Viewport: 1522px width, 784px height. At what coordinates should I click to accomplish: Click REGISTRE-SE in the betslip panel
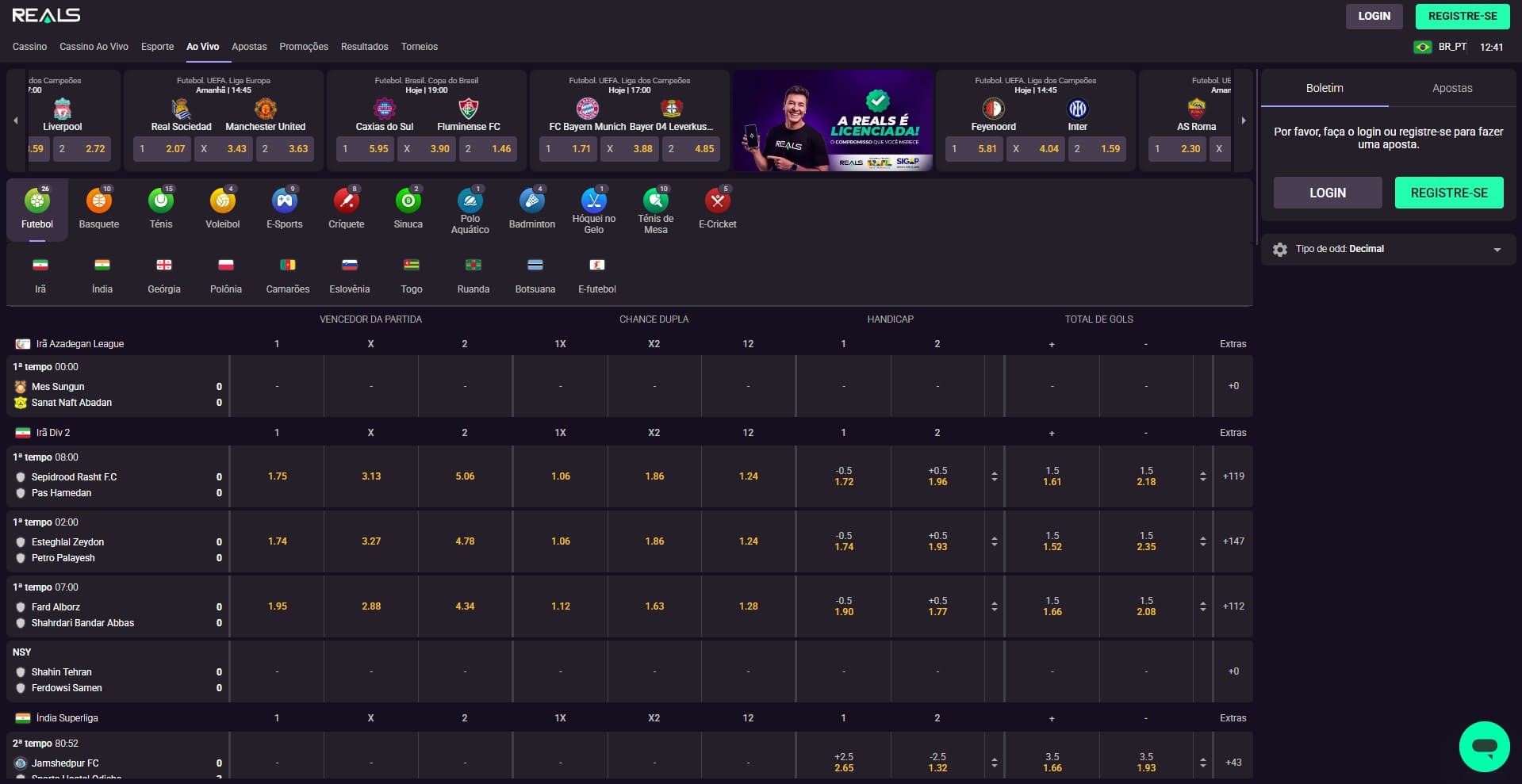coord(1449,193)
